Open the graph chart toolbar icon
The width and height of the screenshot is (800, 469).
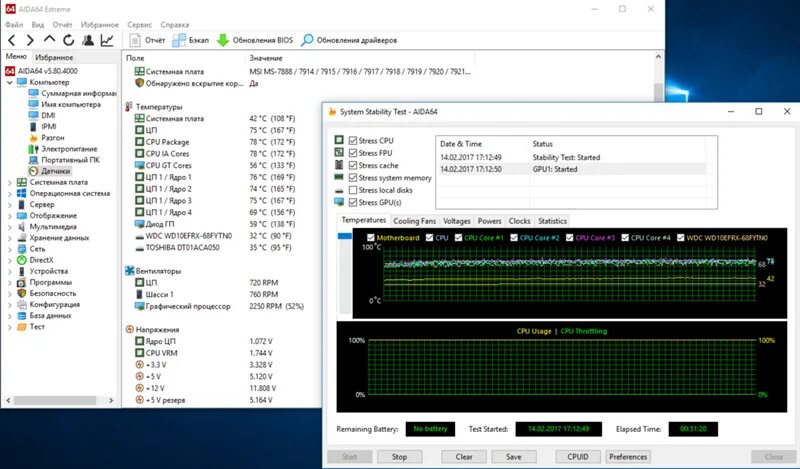click(x=107, y=40)
